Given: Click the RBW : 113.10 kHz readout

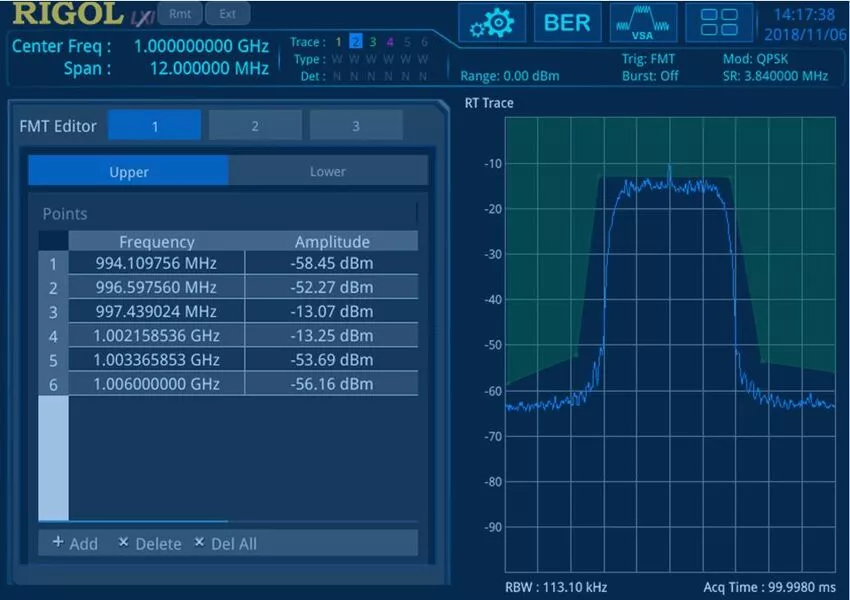Looking at the screenshot, I should point(556,587).
